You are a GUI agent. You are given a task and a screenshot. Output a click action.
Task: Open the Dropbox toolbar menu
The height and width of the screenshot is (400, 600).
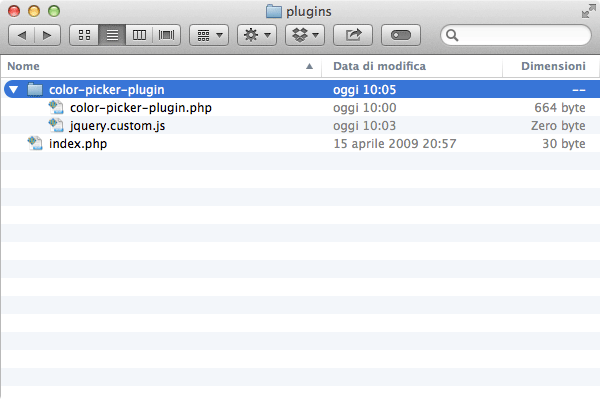point(305,36)
